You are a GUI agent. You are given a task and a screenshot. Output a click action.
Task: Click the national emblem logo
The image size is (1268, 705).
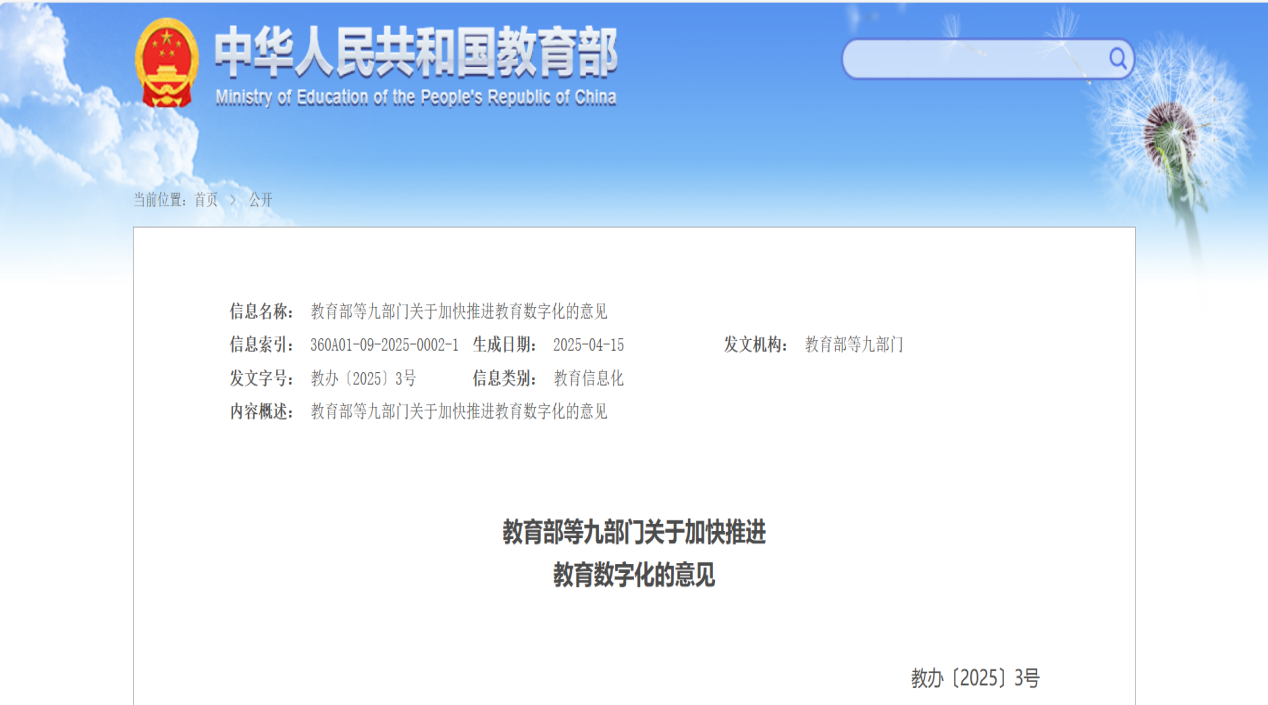(x=166, y=63)
